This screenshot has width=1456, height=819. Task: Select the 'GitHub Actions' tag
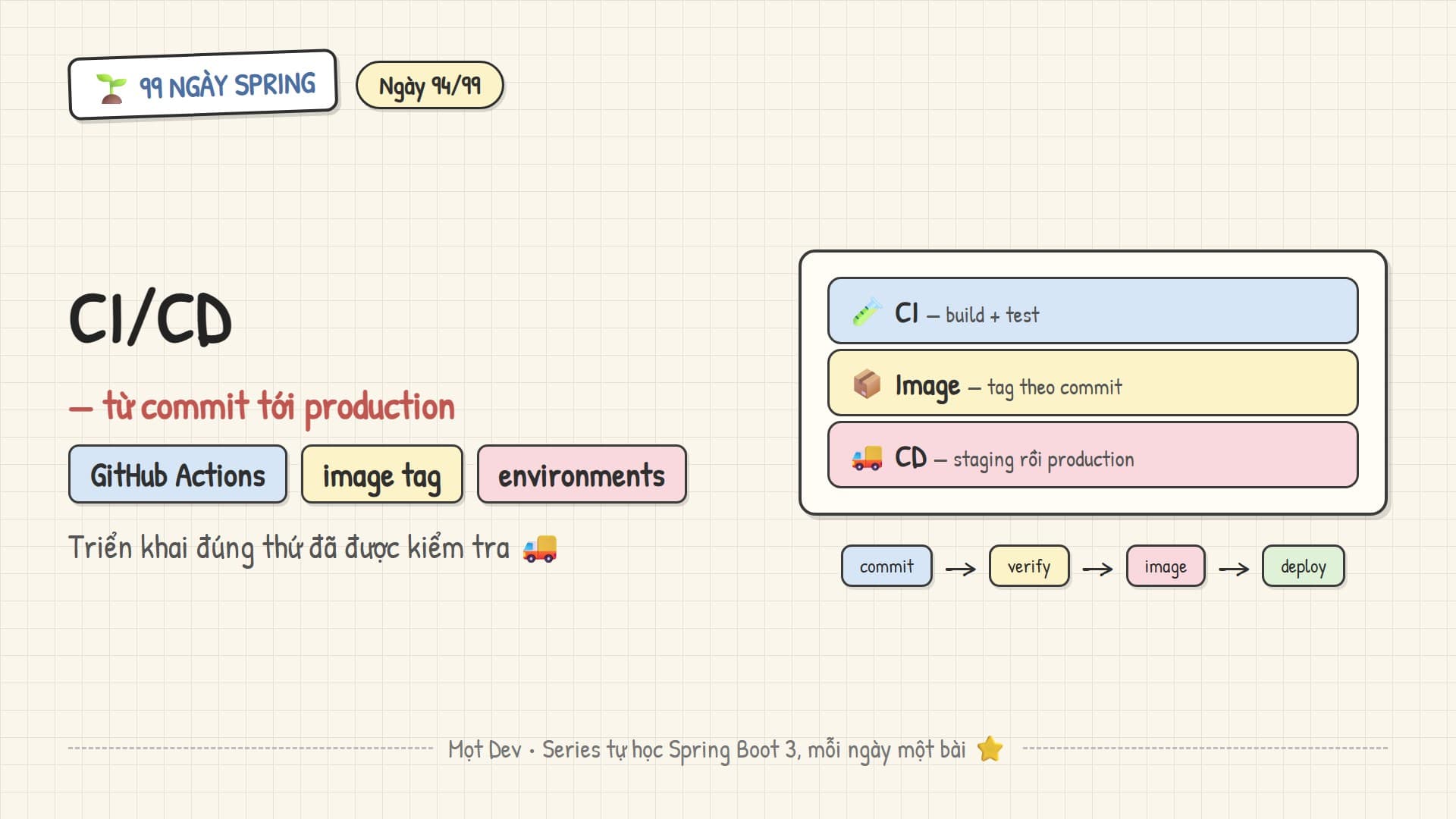pos(177,475)
